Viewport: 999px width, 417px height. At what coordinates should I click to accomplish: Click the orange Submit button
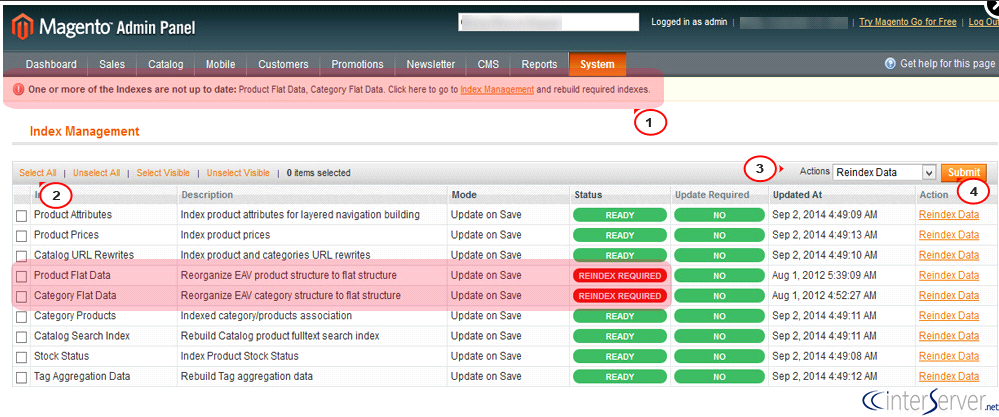tap(963, 172)
